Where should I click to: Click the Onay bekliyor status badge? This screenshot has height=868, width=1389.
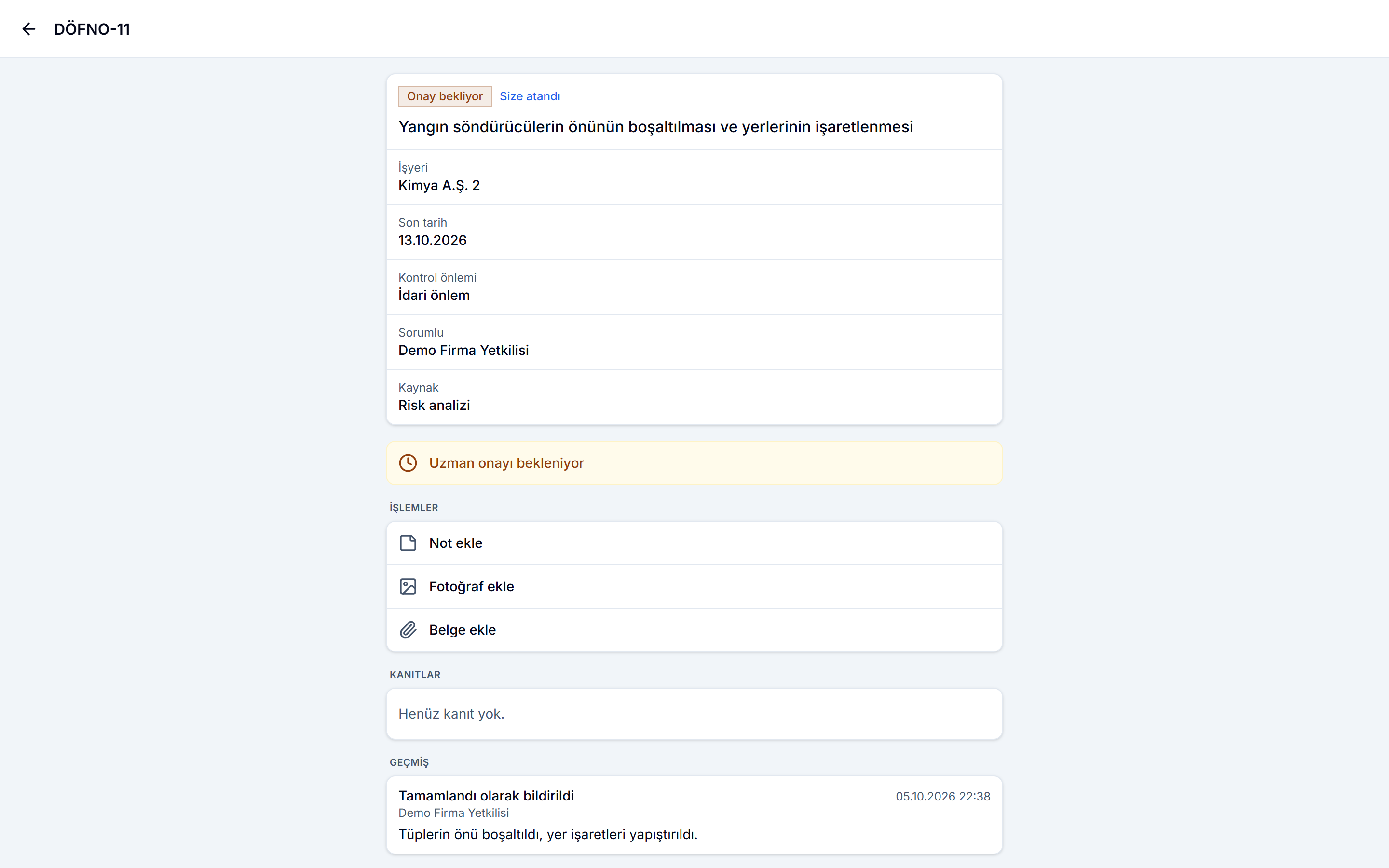pos(445,96)
